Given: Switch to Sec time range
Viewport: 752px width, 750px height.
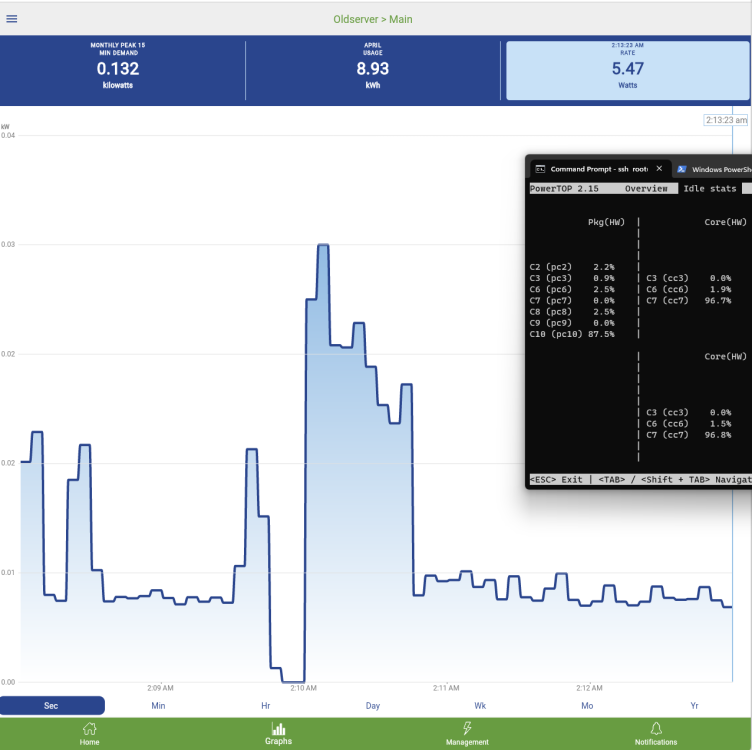Looking at the screenshot, I should [x=52, y=705].
